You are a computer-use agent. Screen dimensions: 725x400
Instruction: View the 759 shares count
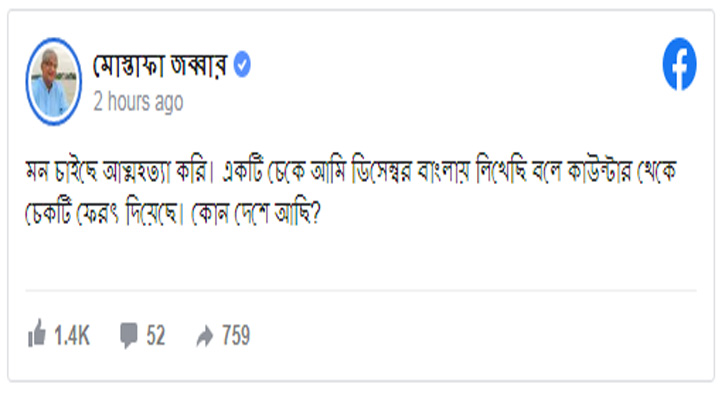click(x=235, y=336)
